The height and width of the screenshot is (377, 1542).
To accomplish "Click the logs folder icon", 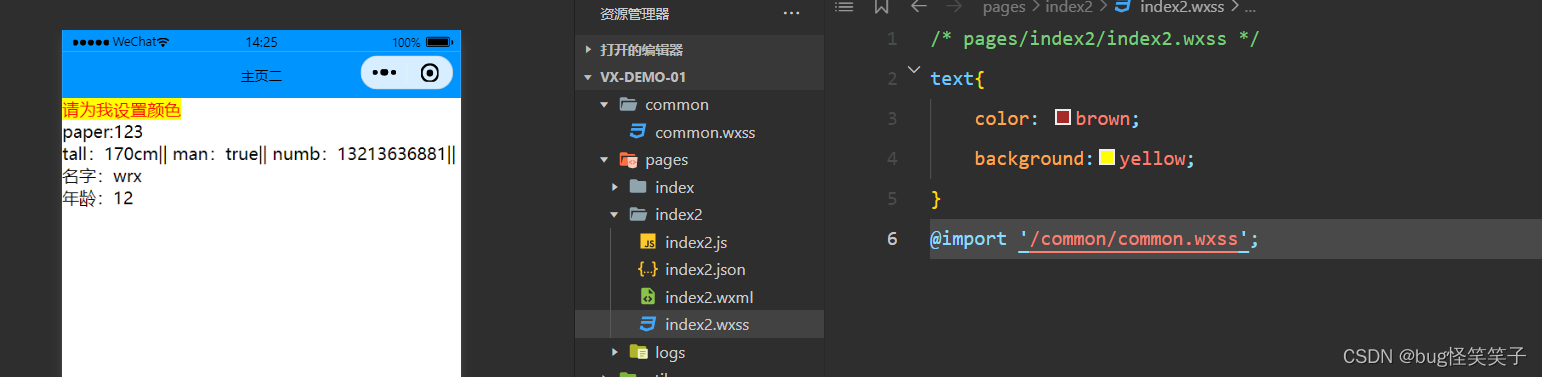I will [638, 352].
